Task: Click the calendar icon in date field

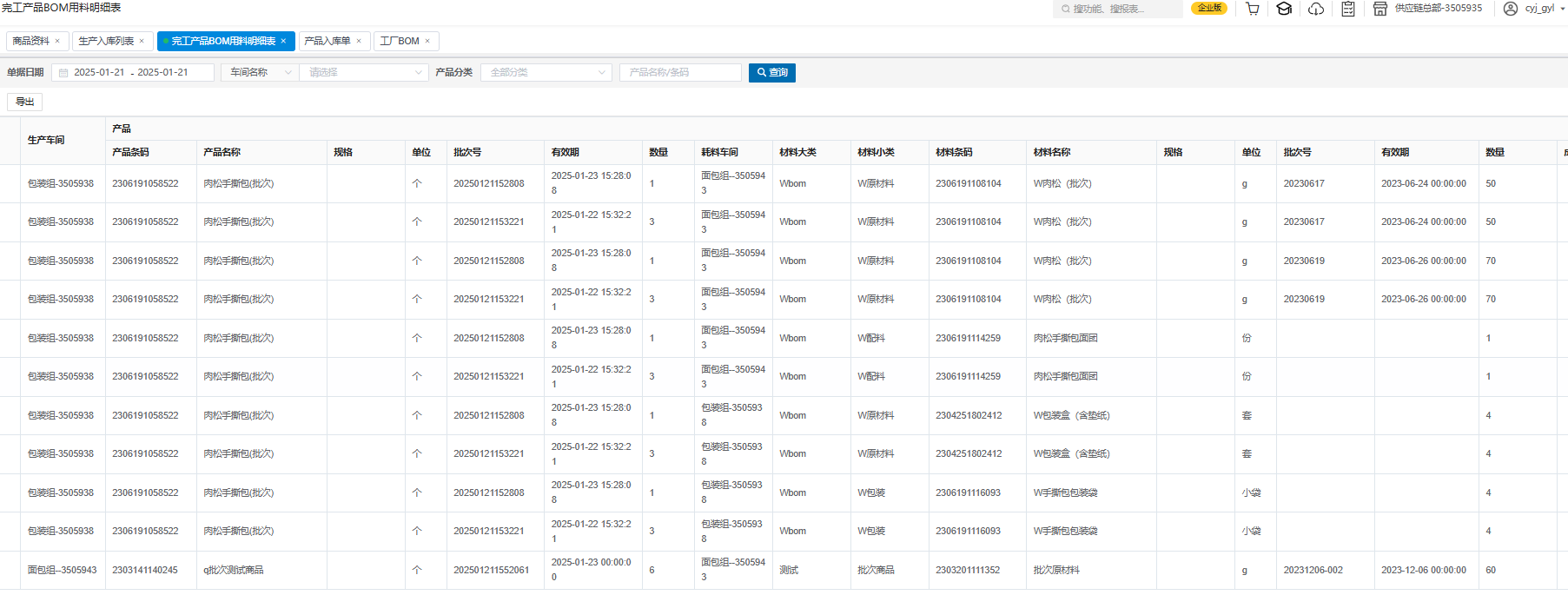Action: (x=63, y=73)
